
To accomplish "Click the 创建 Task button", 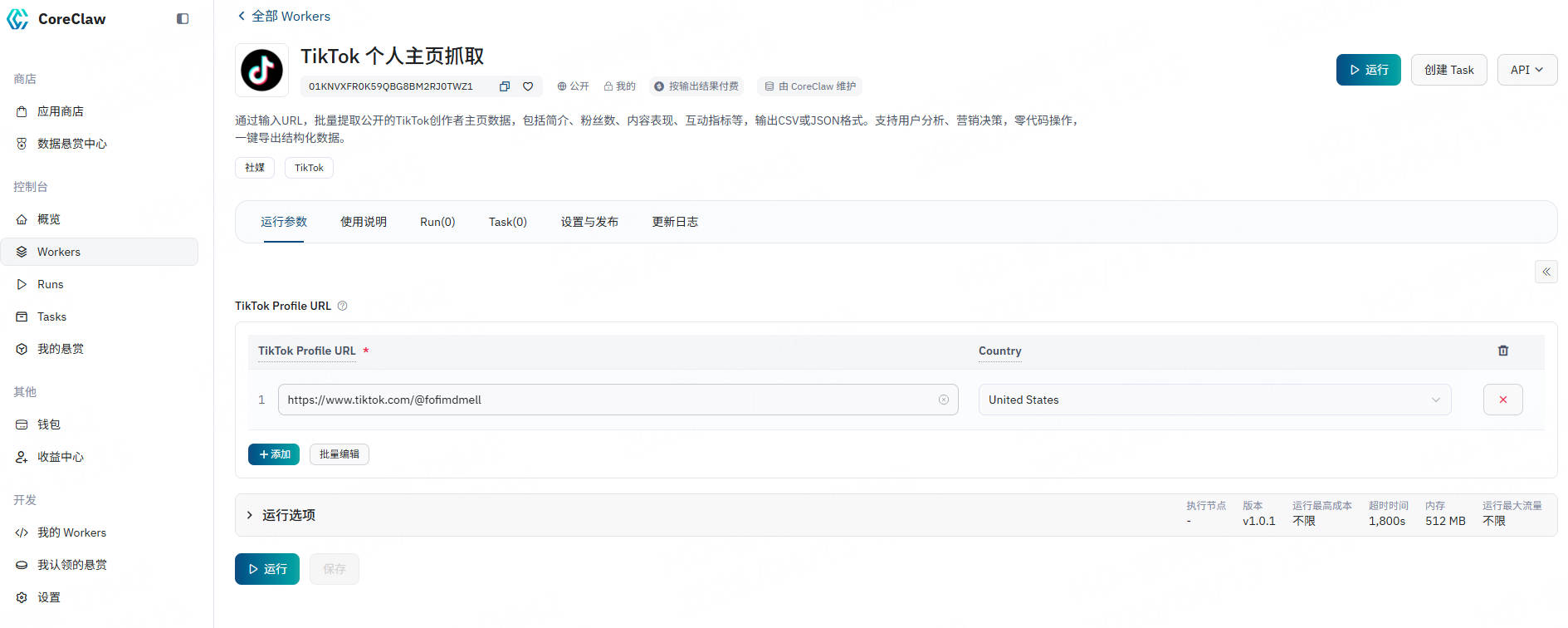I will tap(1448, 70).
